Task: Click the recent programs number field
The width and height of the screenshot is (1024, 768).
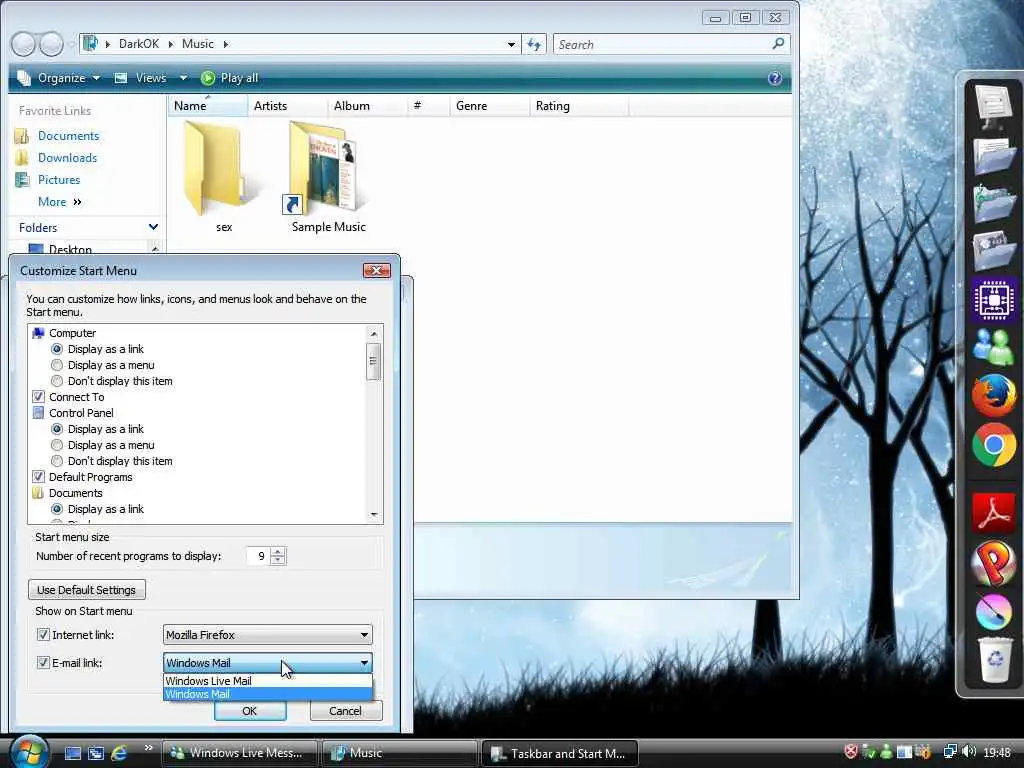Action: click(x=259, y=556)
